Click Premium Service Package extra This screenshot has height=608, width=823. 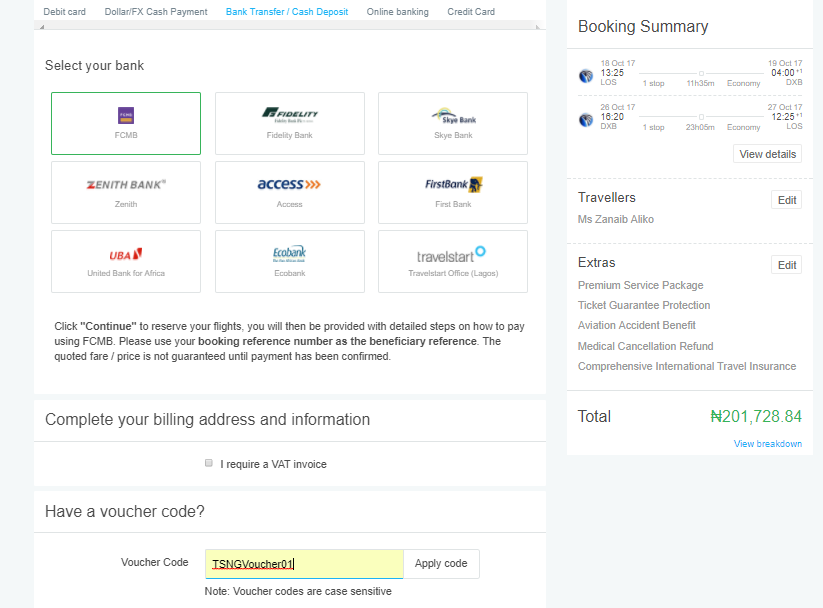640,285
